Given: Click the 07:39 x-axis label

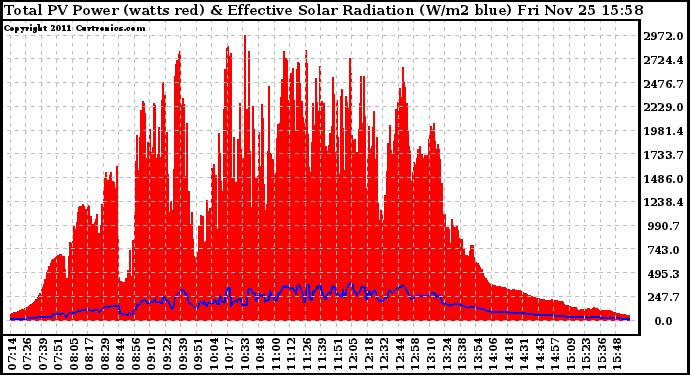Looking at the screenshot, I should click(43, 353).
